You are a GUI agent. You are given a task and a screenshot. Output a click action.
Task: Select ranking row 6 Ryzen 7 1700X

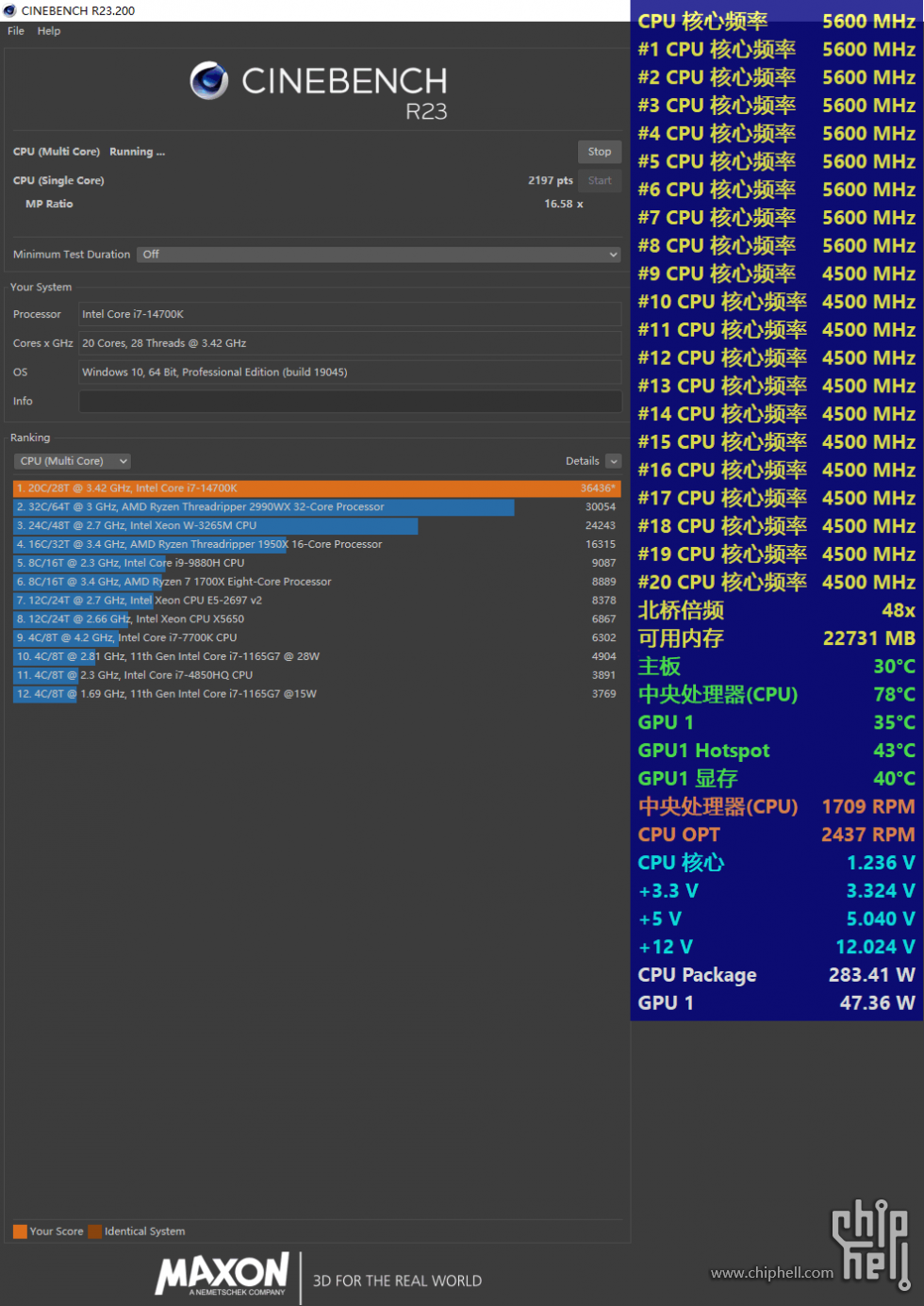coord(317,582)
